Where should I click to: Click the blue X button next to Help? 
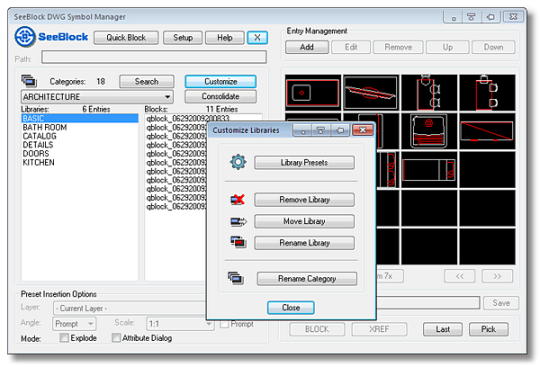click(x=257, y=38)
